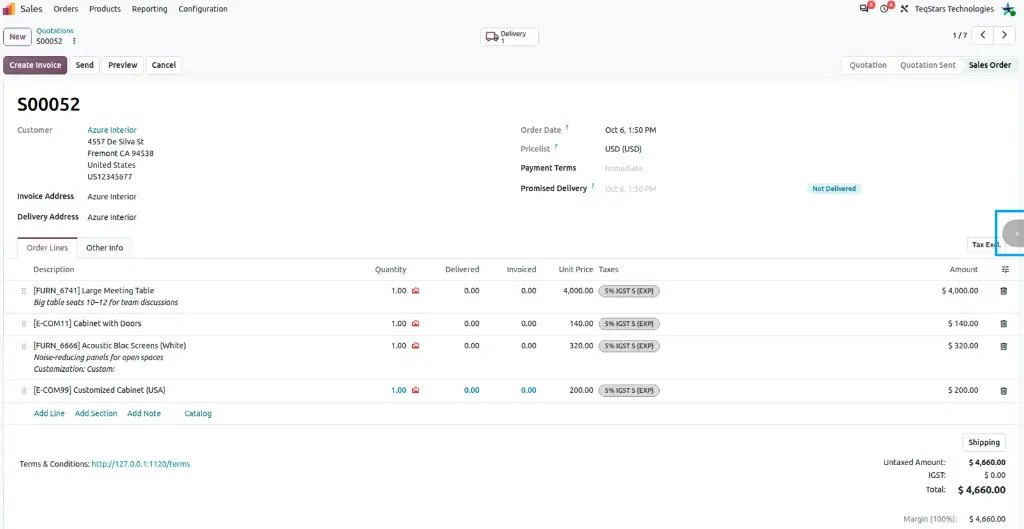Grab the drag handle of Customized Cabinet

pyautogui.click(x=24, y=391)
